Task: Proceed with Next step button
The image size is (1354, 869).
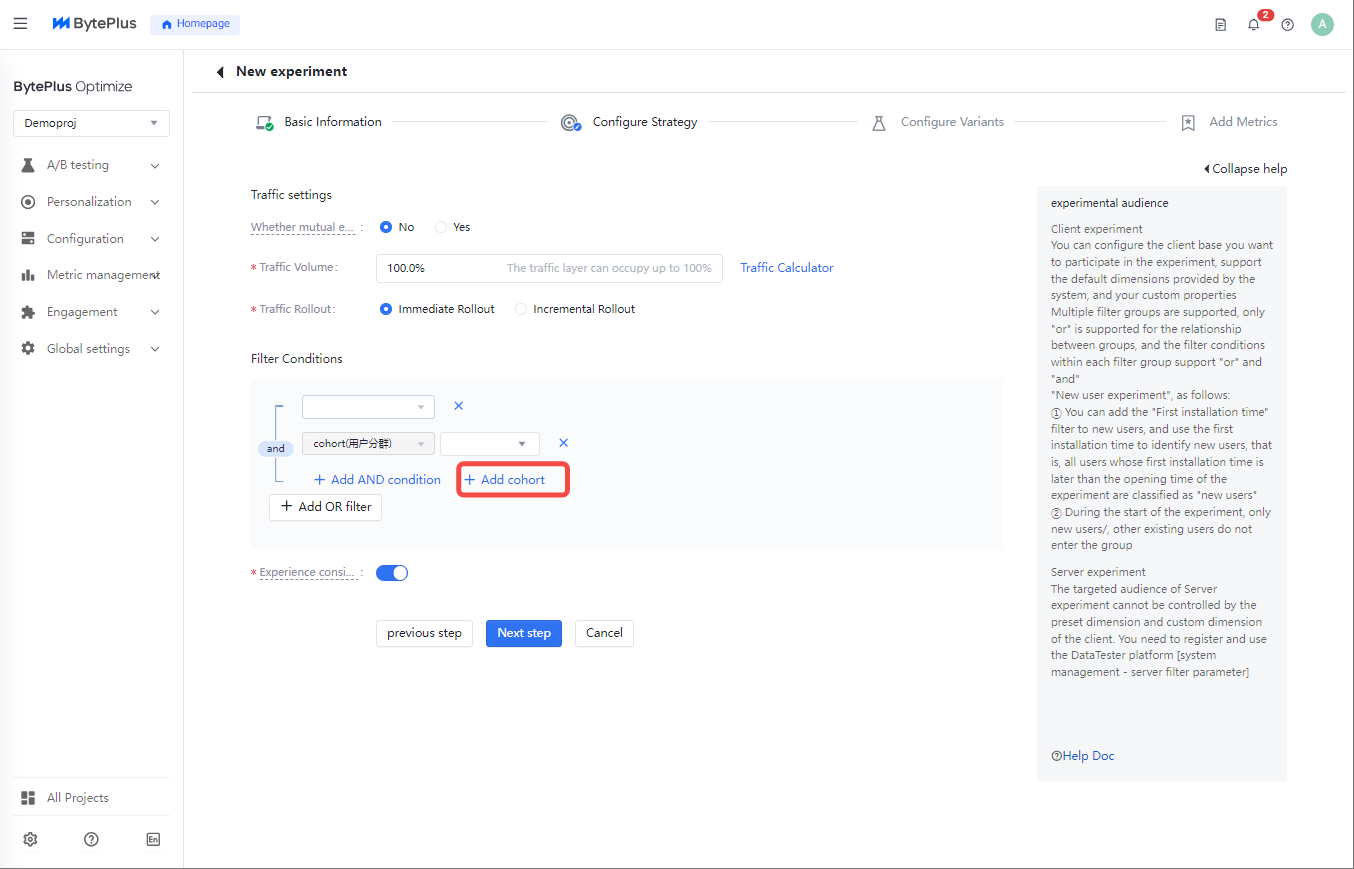Action: point(524,633)
